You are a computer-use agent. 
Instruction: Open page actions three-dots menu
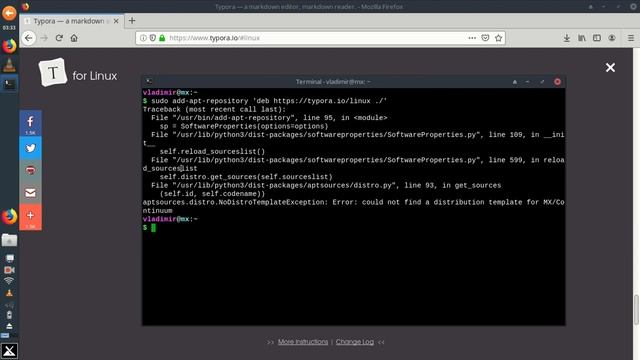point(472,38)
